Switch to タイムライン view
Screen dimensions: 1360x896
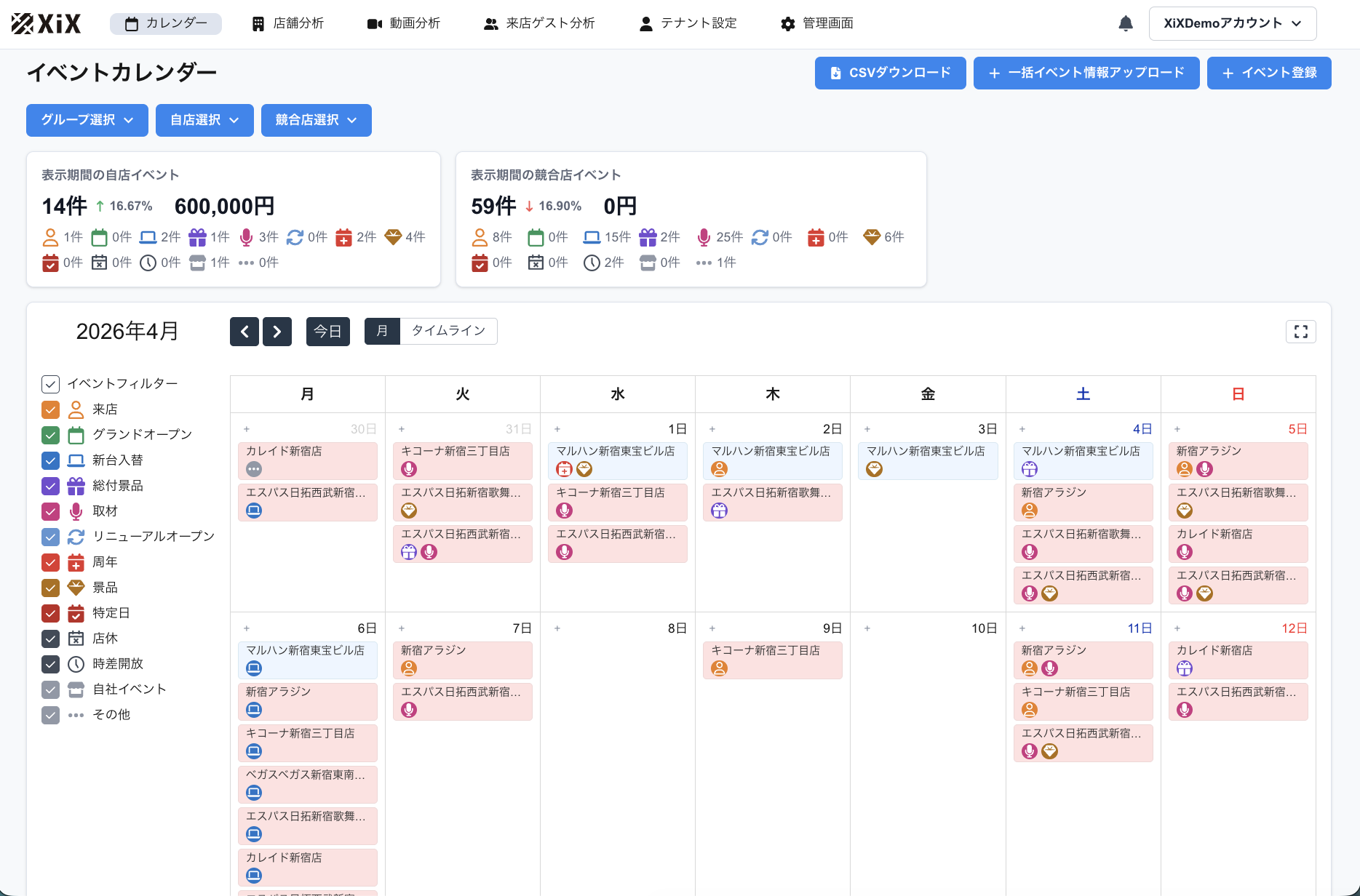pyautogui.click(x=448, y=331)
